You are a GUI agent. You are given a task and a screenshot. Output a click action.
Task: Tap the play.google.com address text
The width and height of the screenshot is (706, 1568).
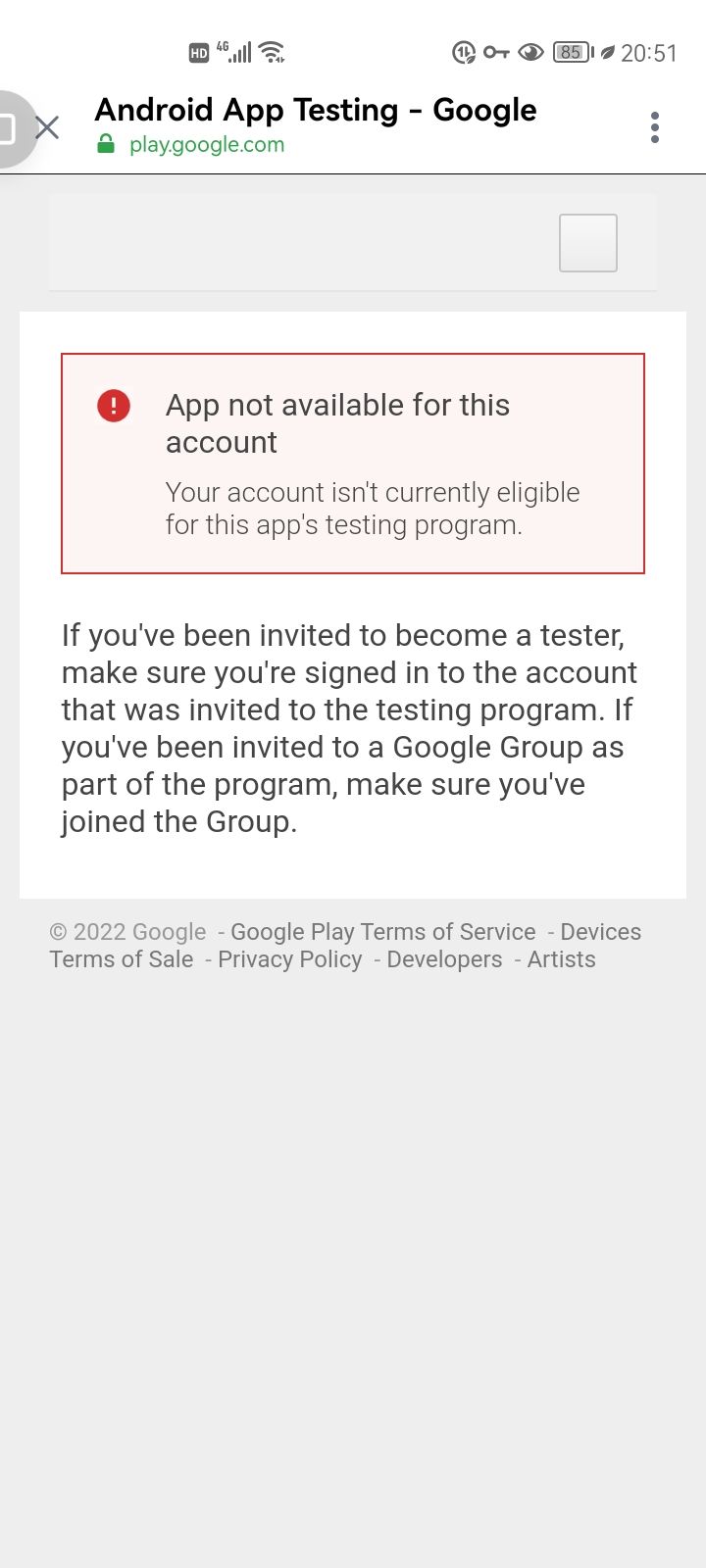(x=207, y=145)
